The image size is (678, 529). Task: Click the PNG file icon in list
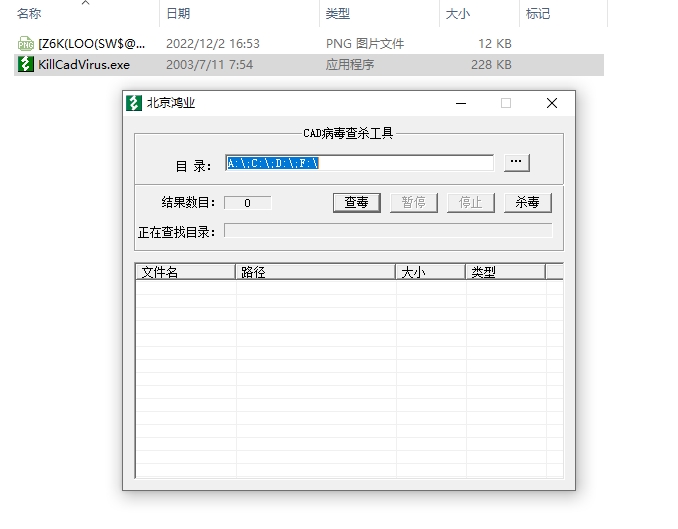[26, 44]
